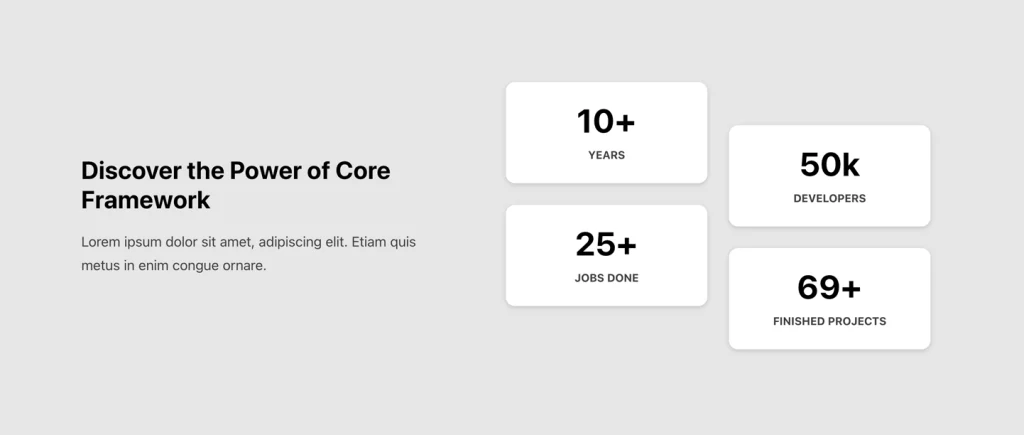Click the word "metus" in the paragraph
Viewport: 1024px width, 435px height.
pyautogui.click(x=100, y=266)
